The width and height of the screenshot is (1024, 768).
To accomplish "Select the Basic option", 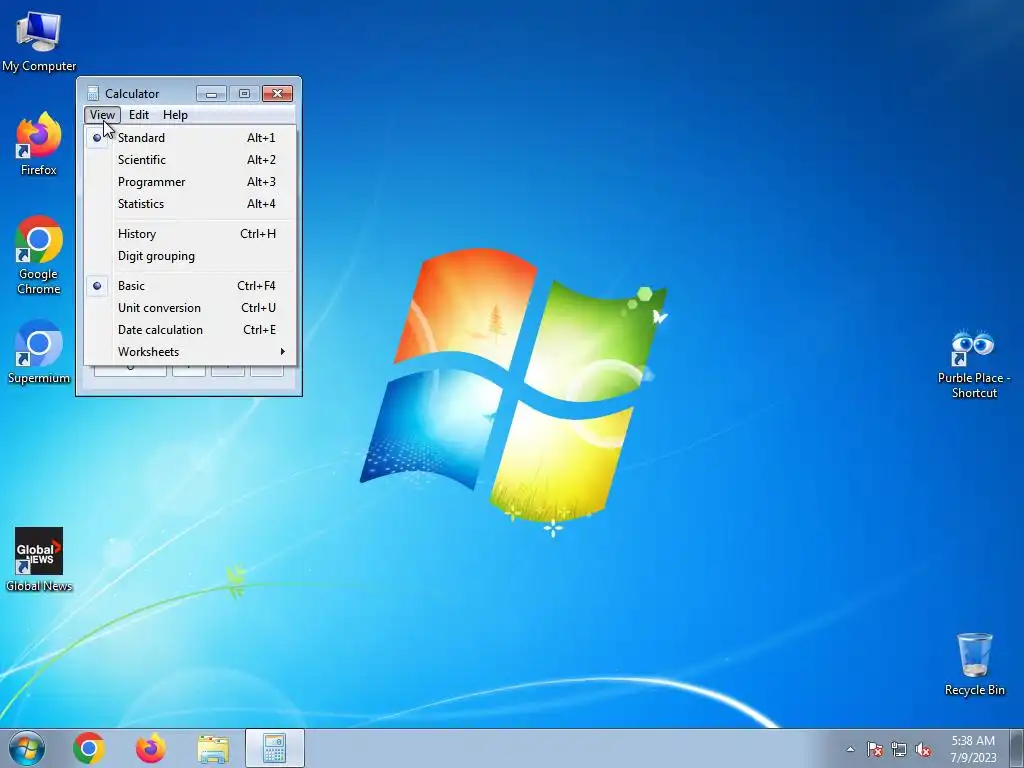I will click(x=189, y=286).
